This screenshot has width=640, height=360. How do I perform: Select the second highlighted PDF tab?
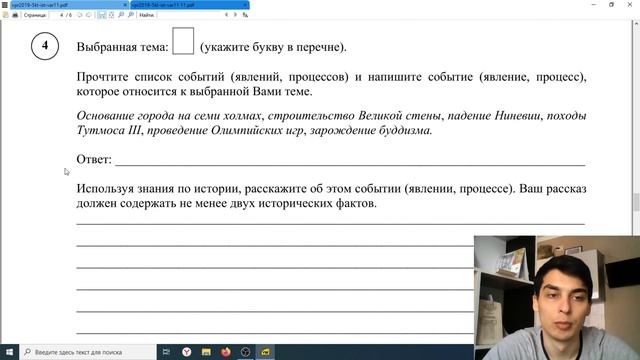tap(190, 5)
